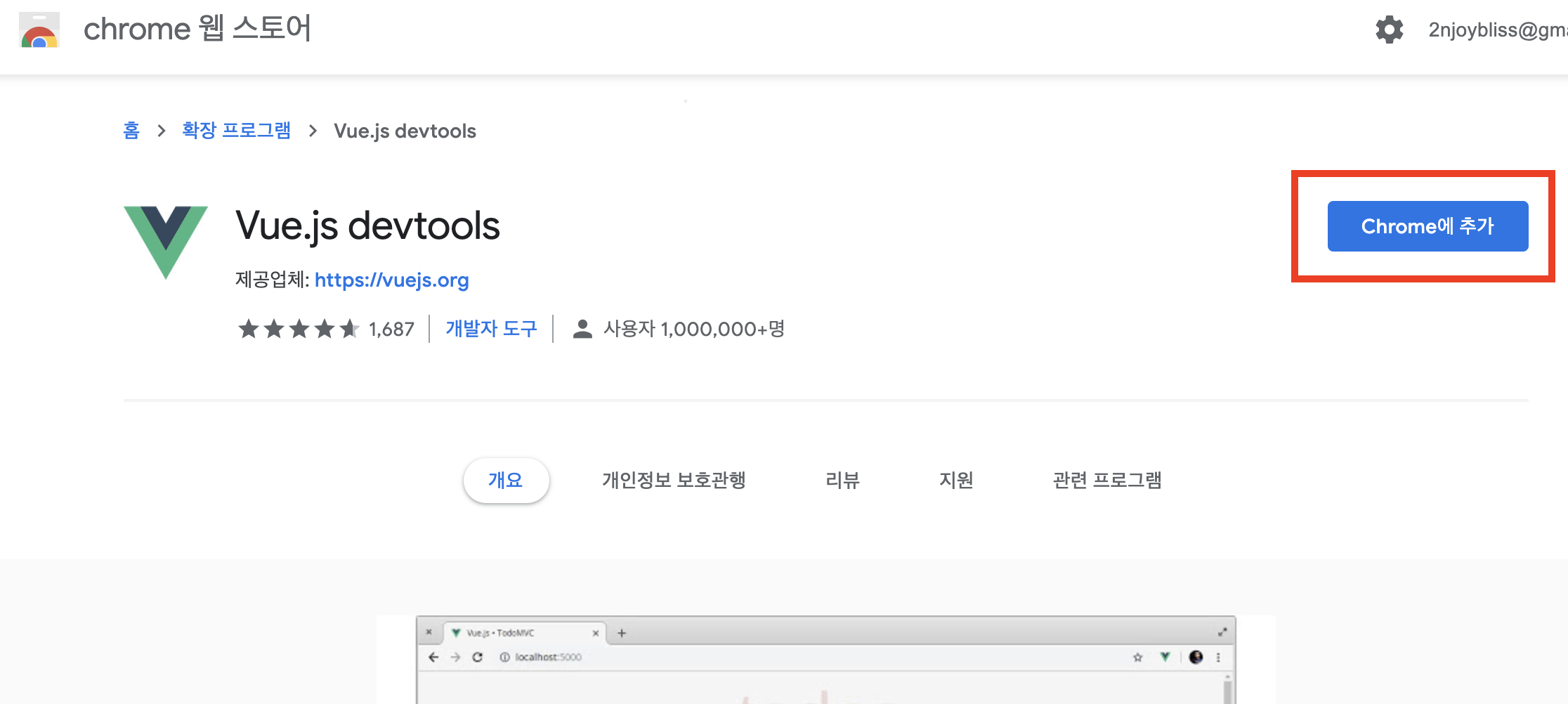Go to '홈' breadcrumb link
The image size is (1568, 704).
pos(131,131)
